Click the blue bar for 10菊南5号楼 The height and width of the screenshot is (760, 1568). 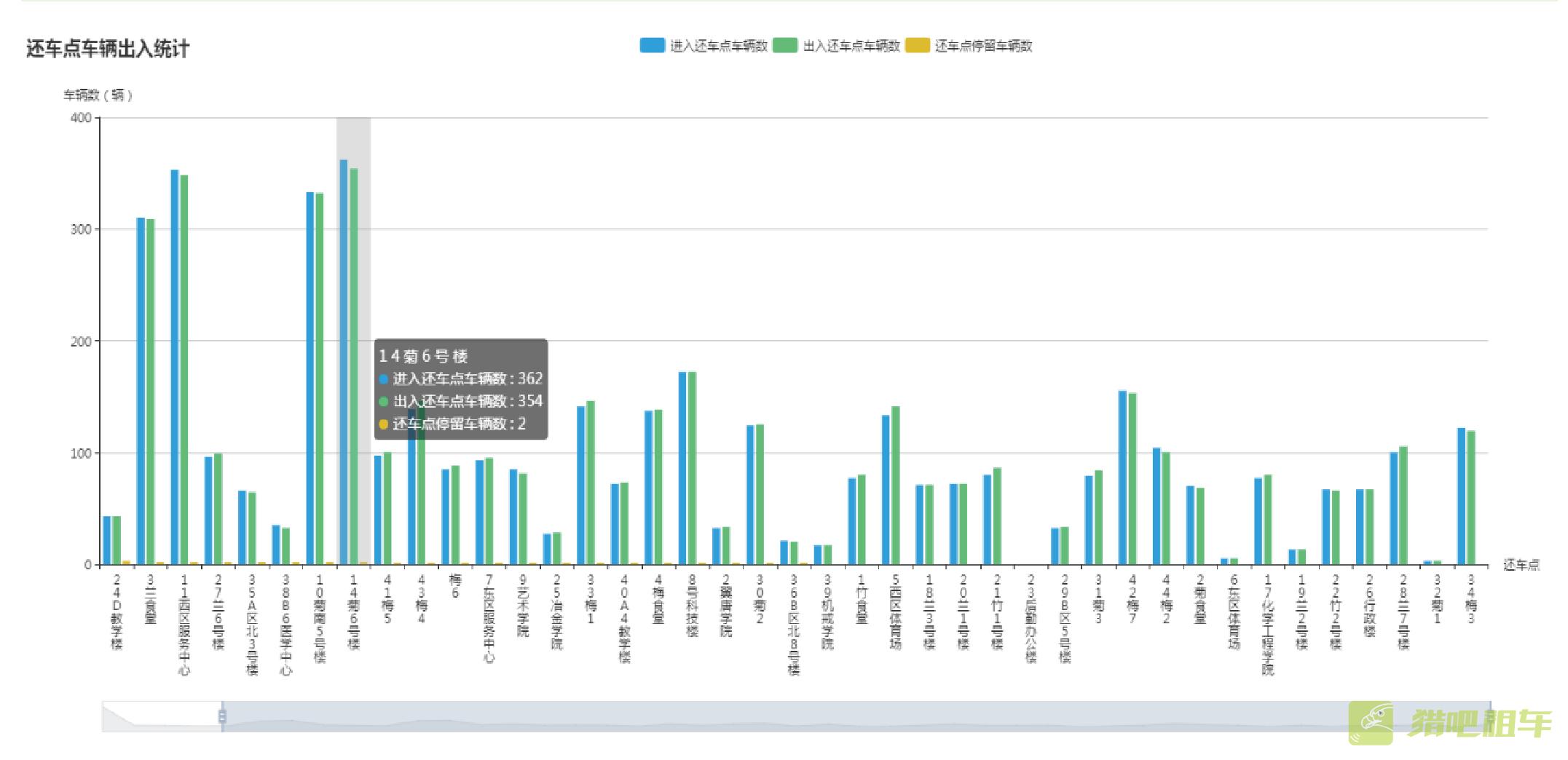point(310,379)
